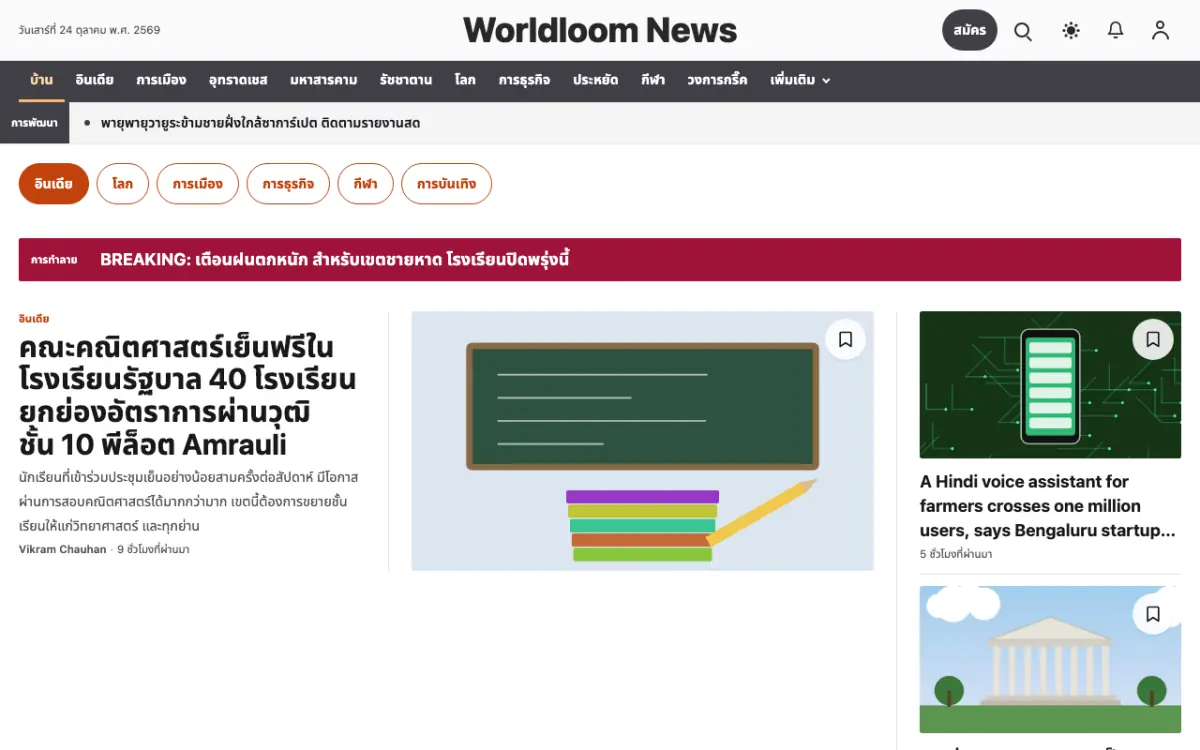Screen dimensions: 1200x750
Task: Select the การธุรกิจ filter chip
Action: coord(288,184)
